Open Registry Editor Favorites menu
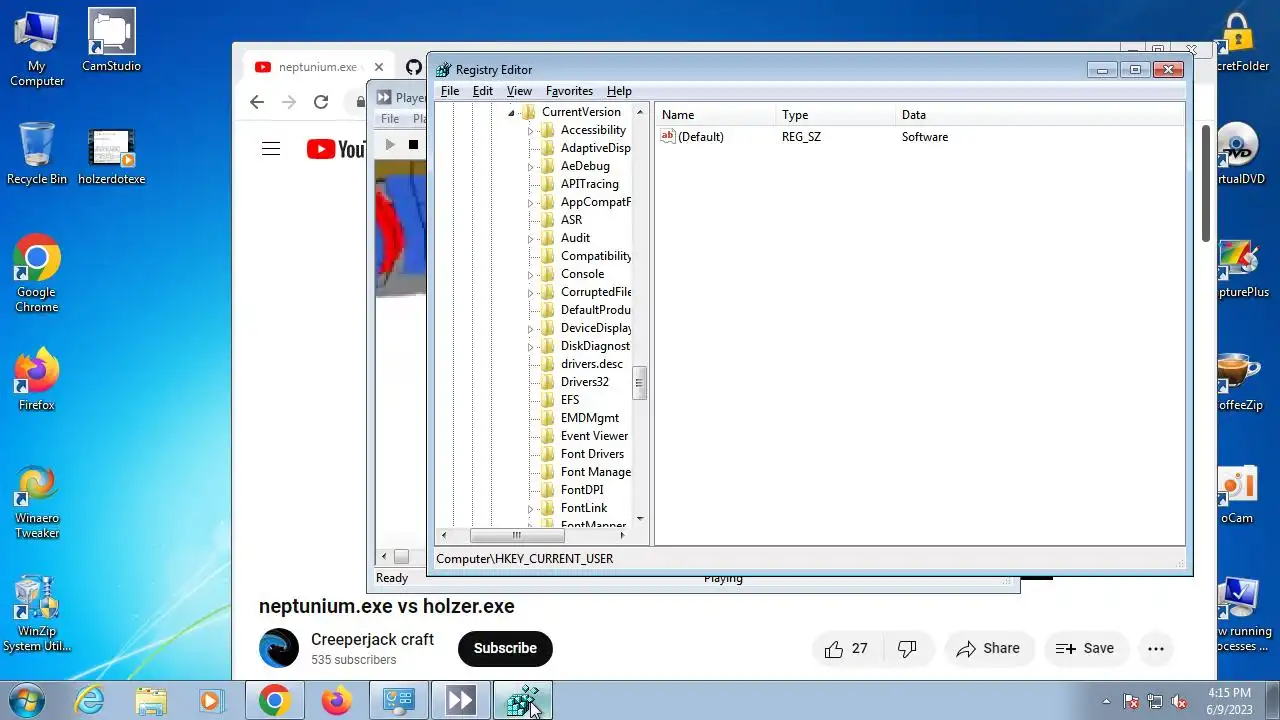1280x720 pixels. click(x=569, y=91)
